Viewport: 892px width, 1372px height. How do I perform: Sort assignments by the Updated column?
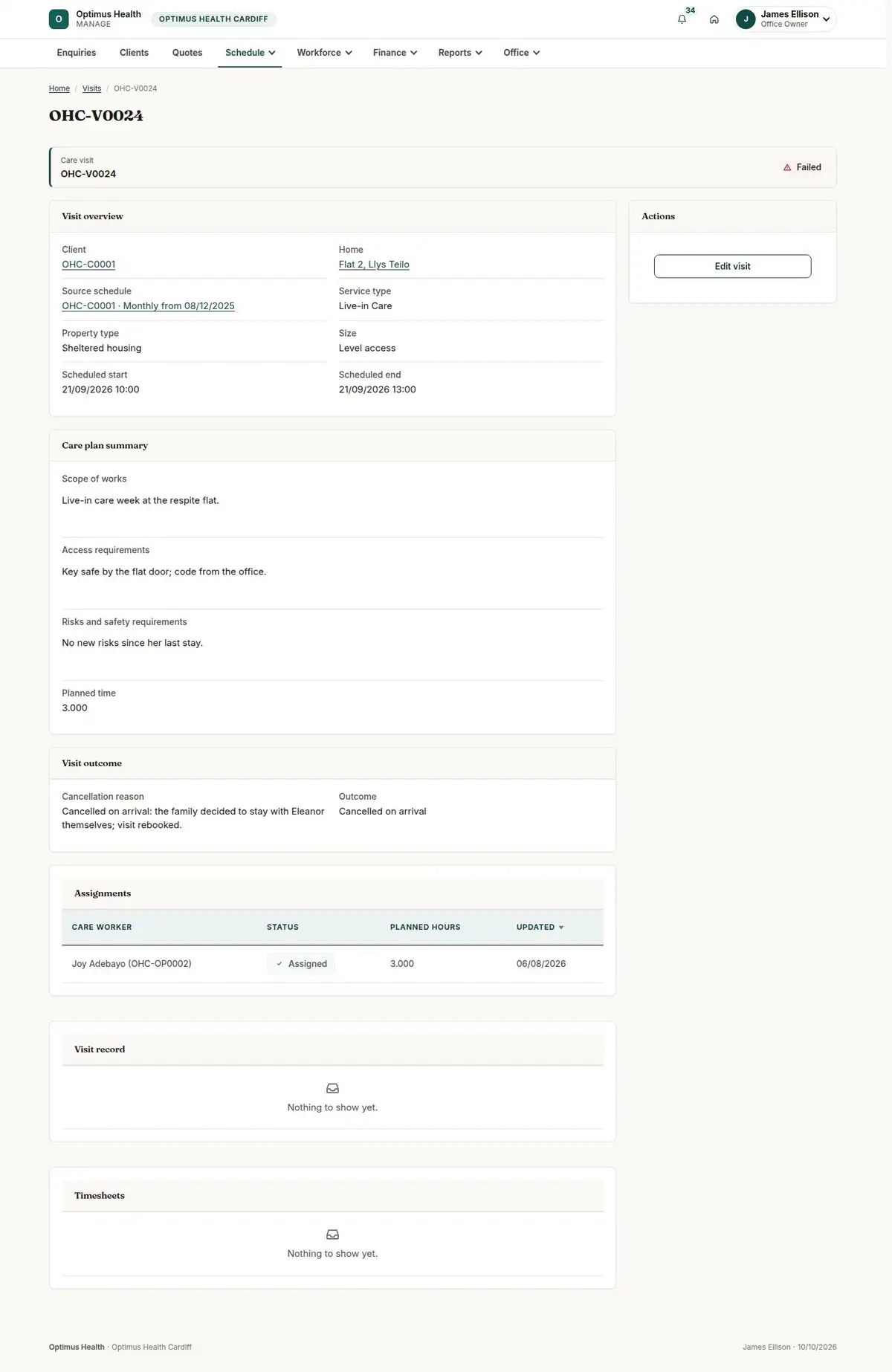(x=540, y=928)
